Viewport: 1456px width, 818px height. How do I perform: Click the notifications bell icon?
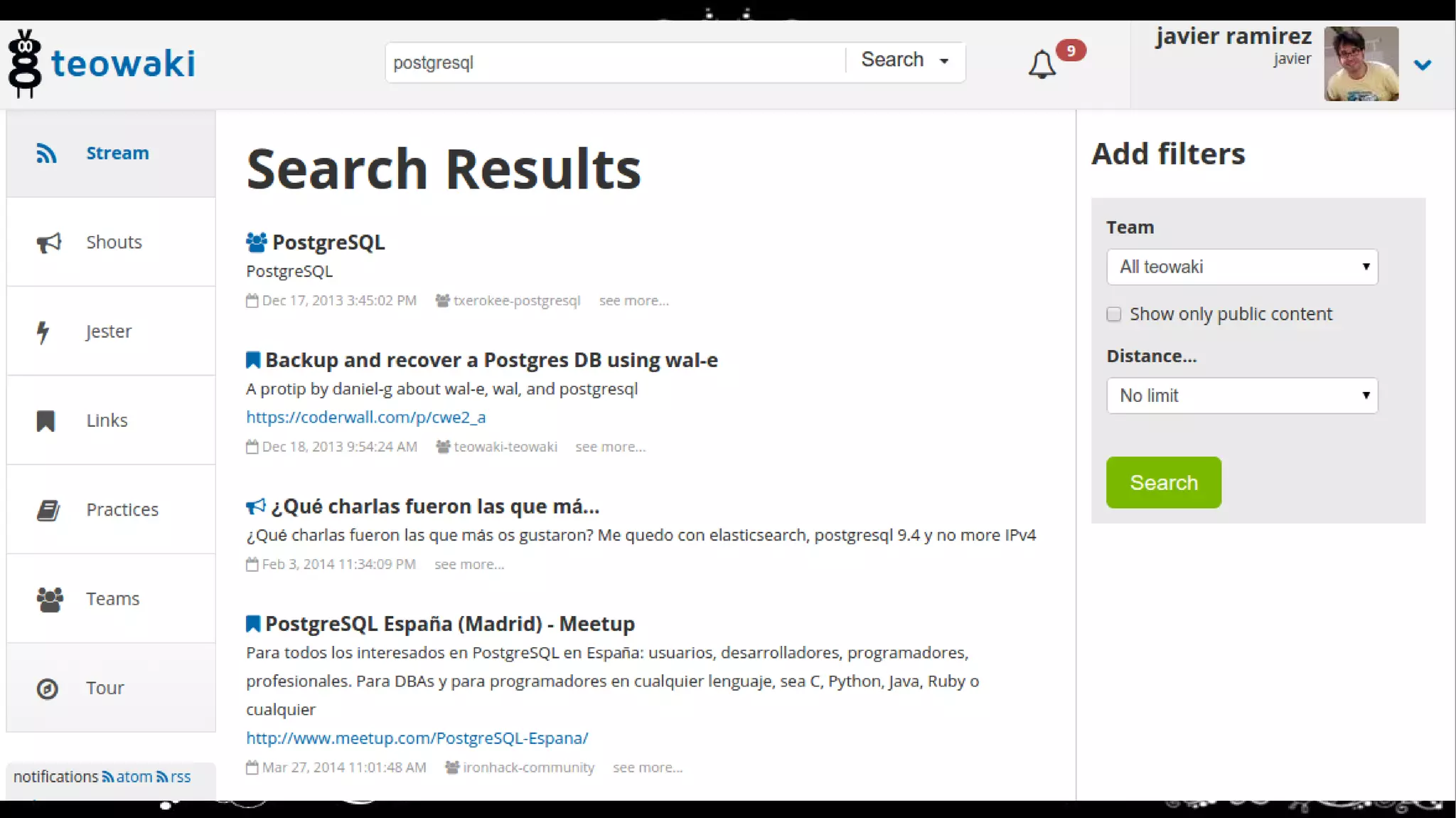click(1042, 65)
